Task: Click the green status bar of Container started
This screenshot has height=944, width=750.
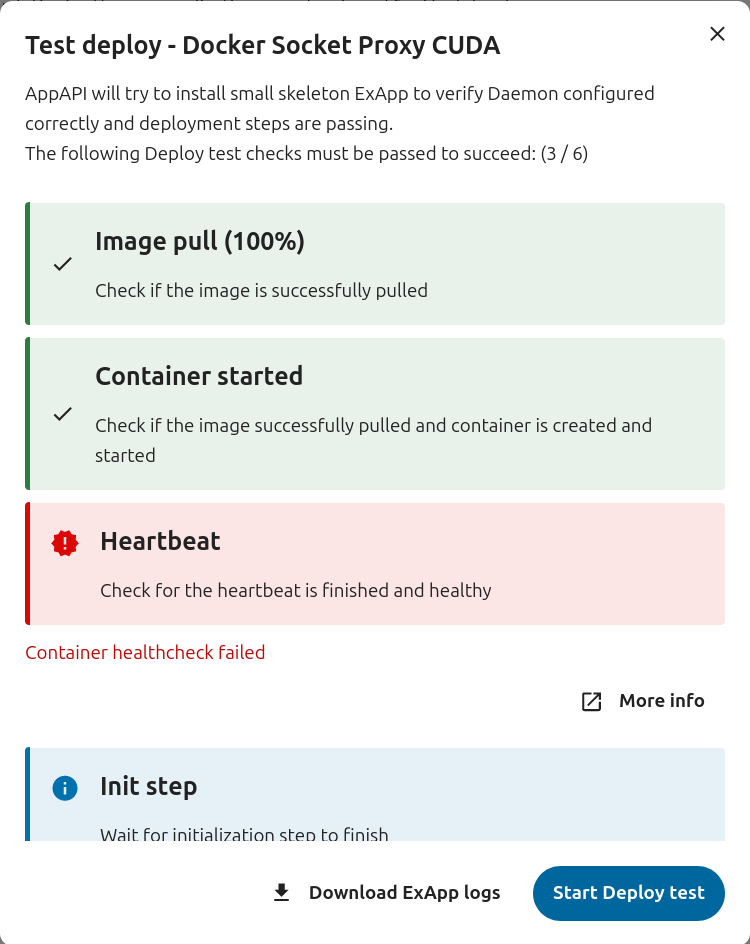Action: (27, 414)
